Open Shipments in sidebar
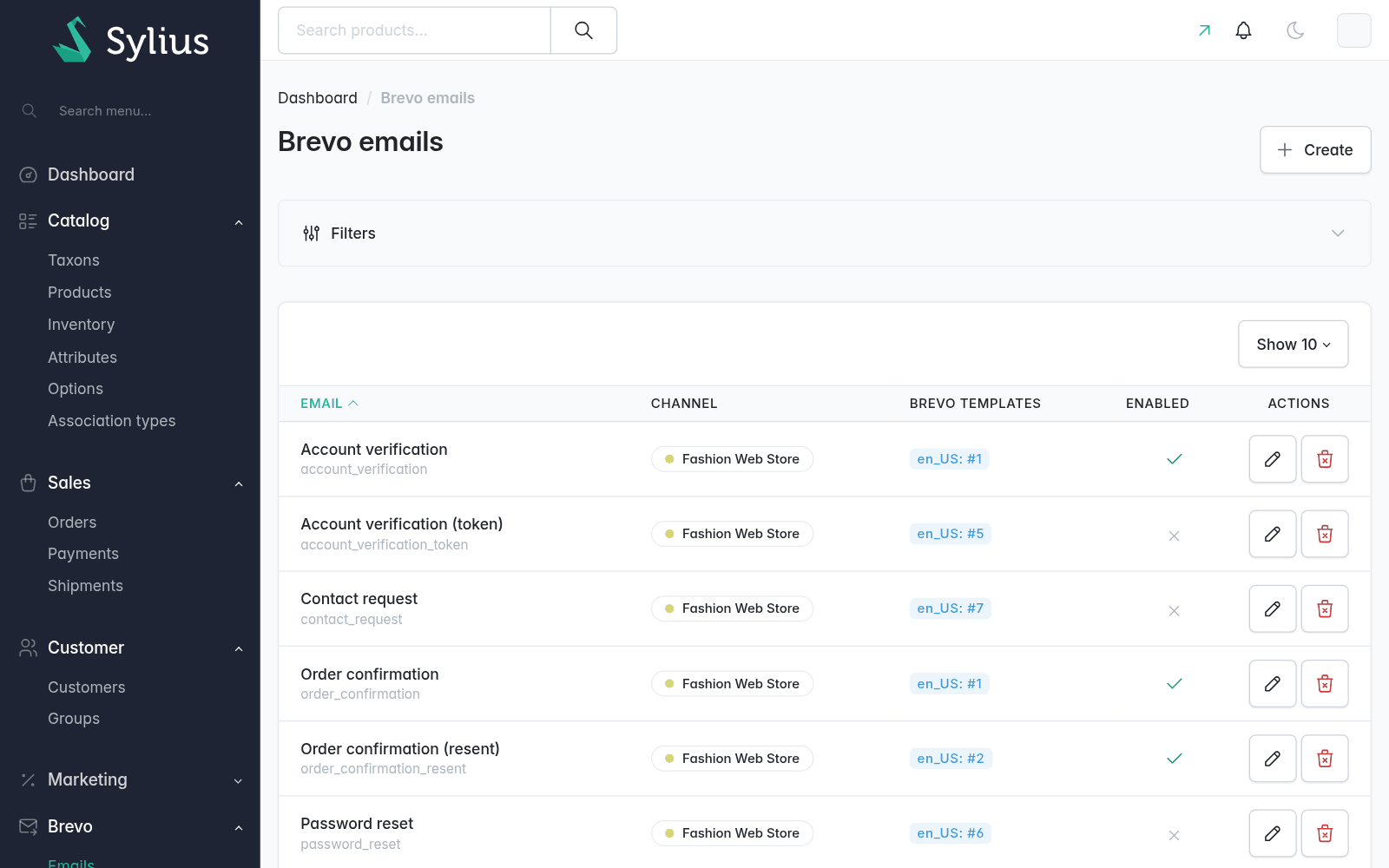1389x868 pixels. (85, 586)
